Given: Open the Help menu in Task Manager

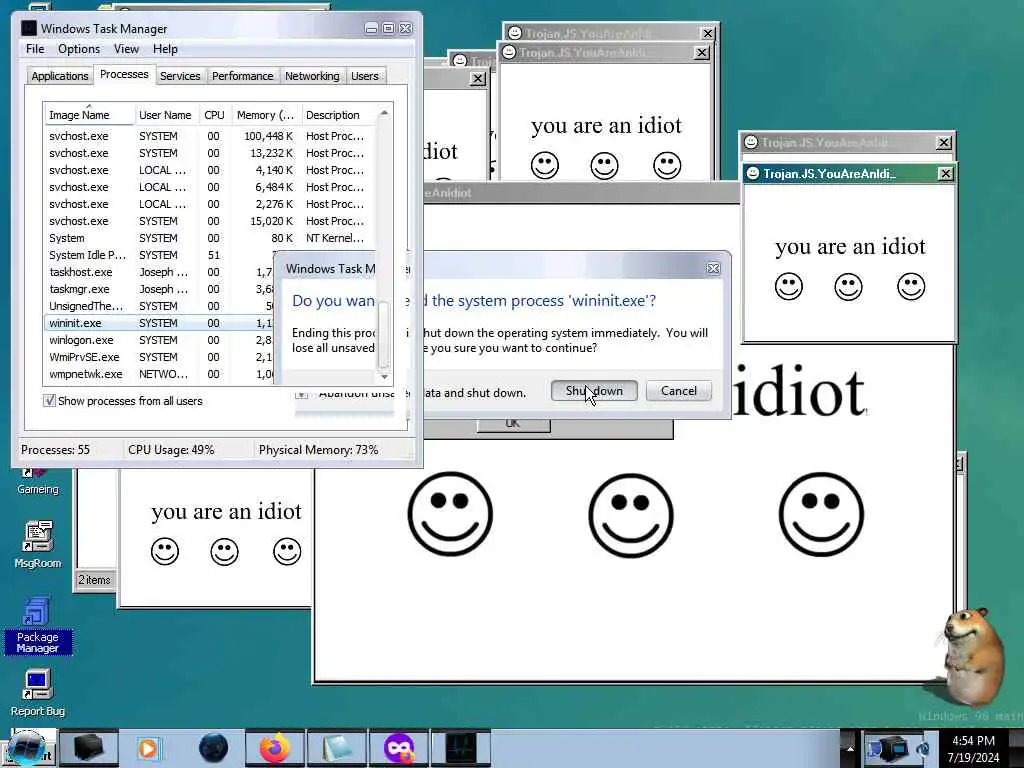Looking at the screenshot, I should 165,49.
